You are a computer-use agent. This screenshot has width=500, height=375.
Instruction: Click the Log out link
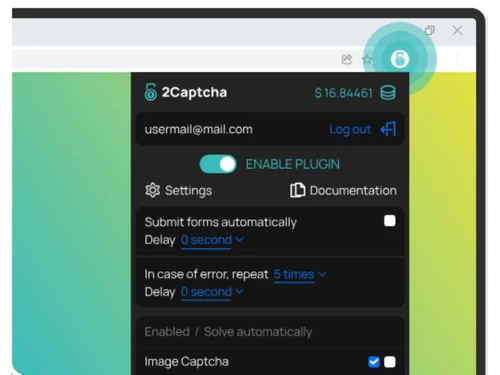(350, 129)
